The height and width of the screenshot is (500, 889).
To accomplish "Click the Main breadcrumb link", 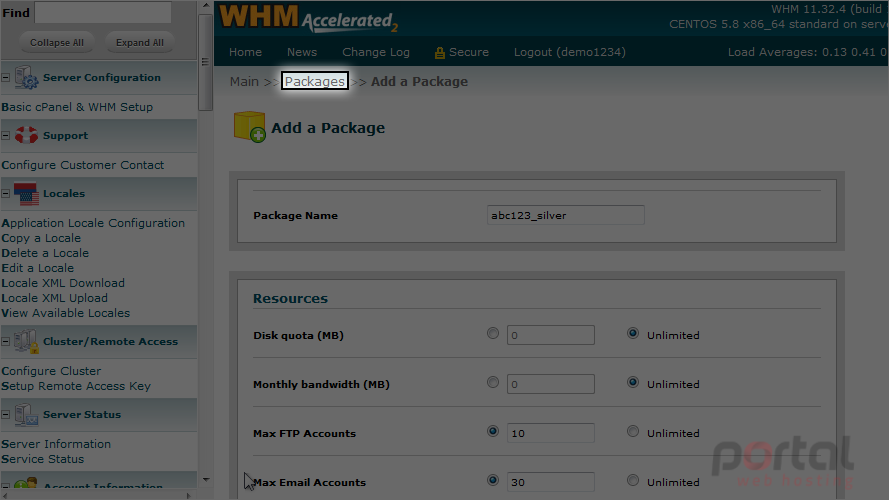I will click(244, 82).
